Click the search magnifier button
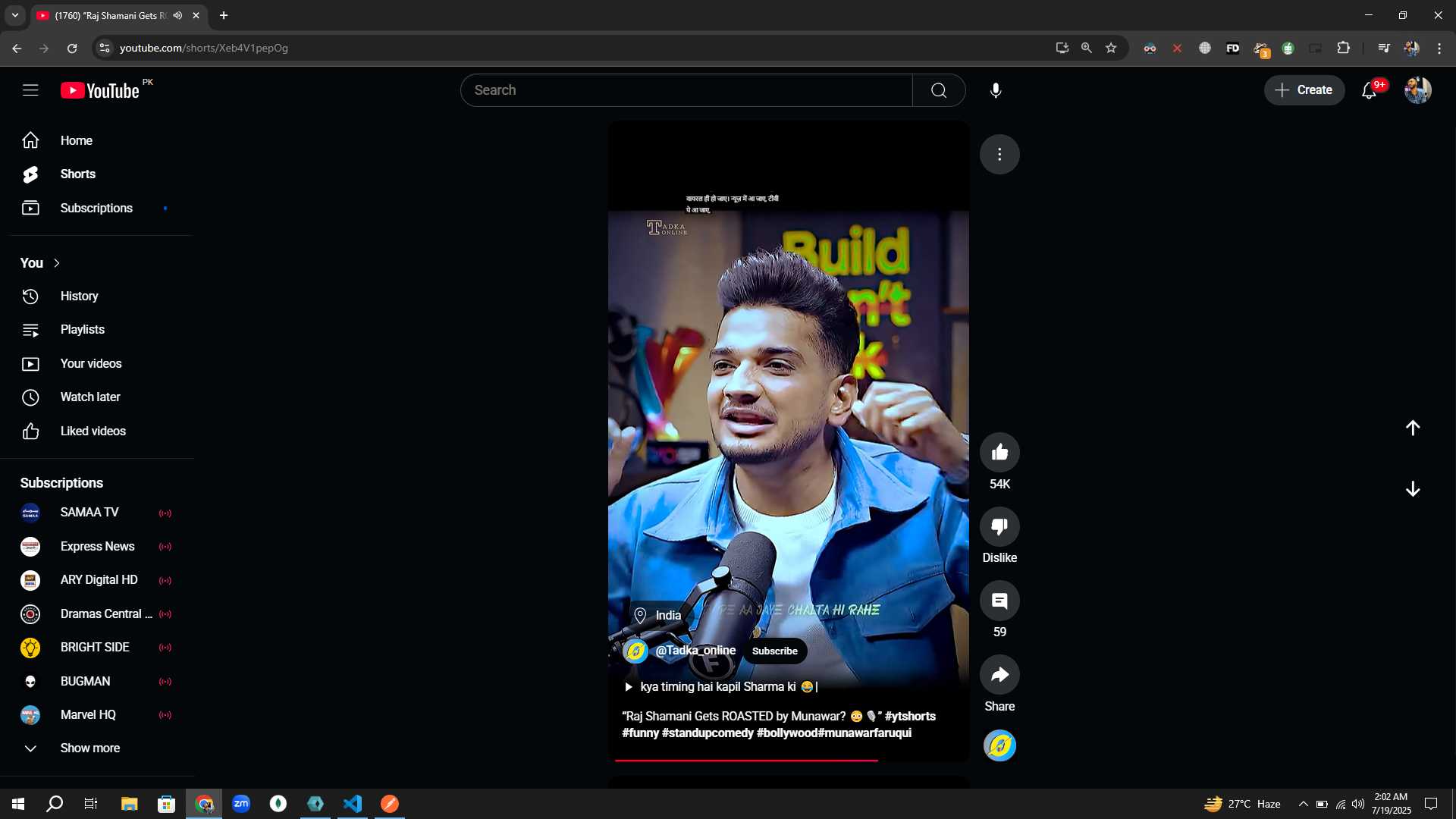 pyautogui.click(x=939, y=90)
